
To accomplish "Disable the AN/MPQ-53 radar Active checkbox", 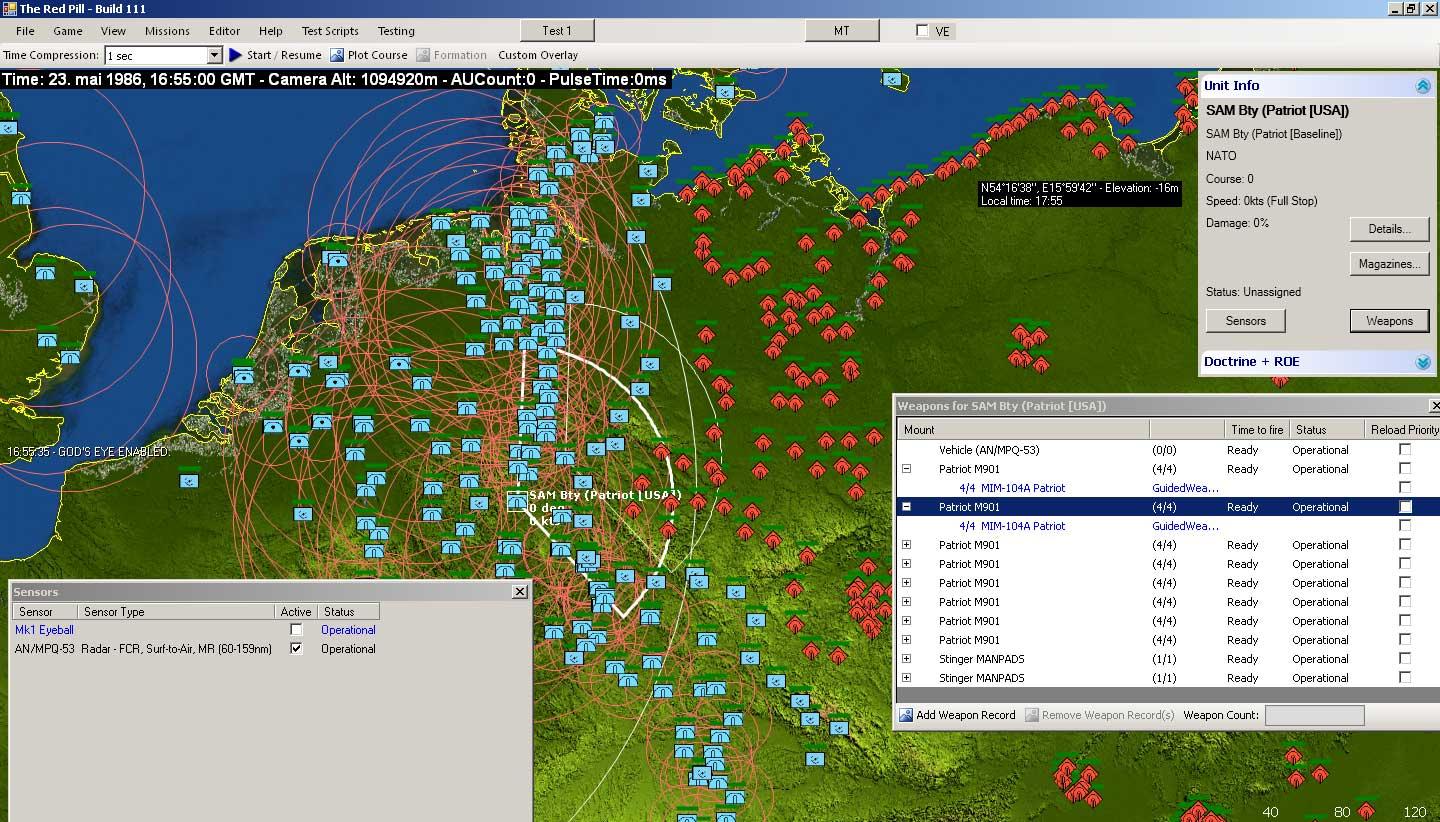I will [296, 649].
